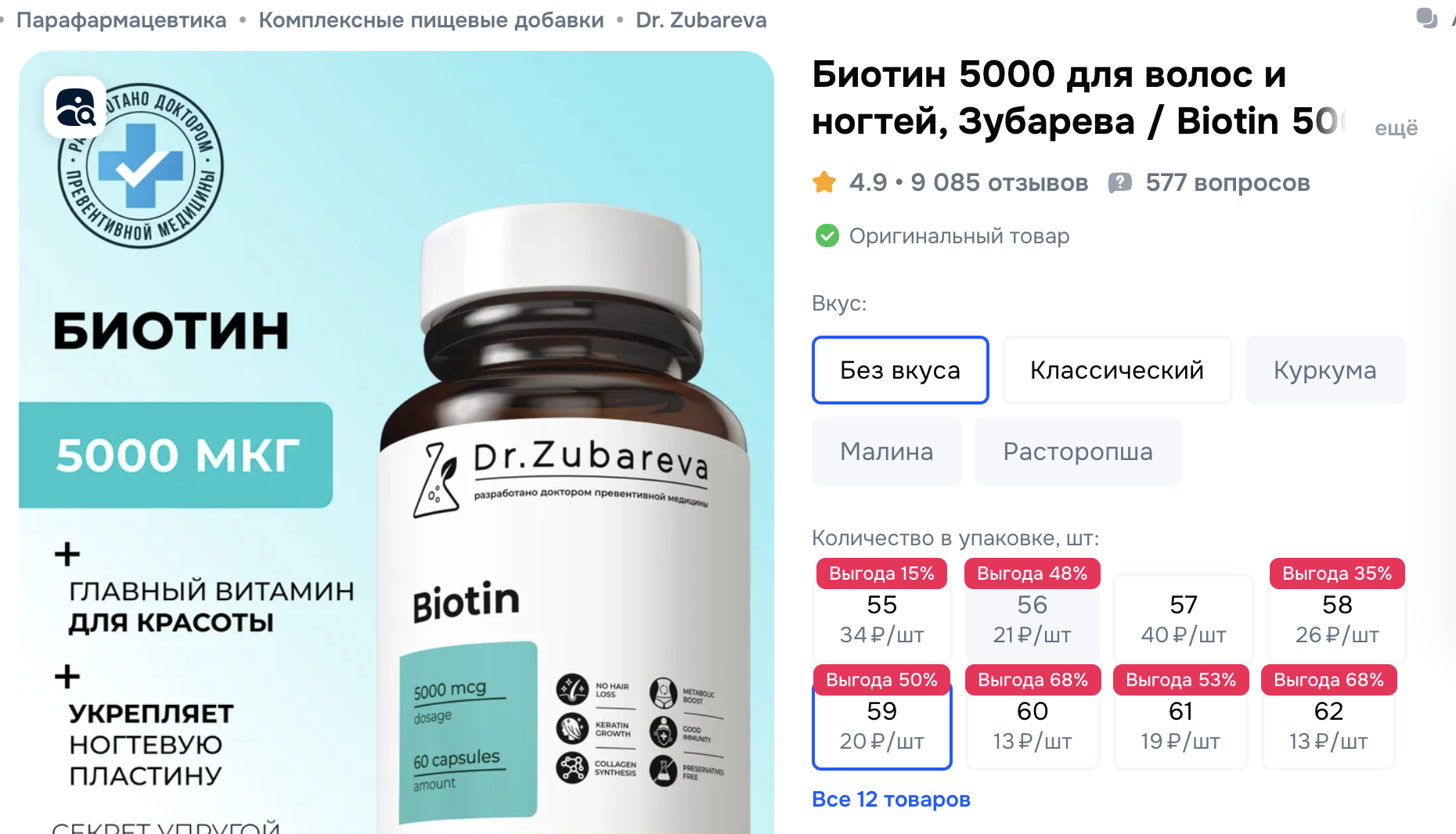Open the 9 085 отзывов reviews link

(999, 182)
